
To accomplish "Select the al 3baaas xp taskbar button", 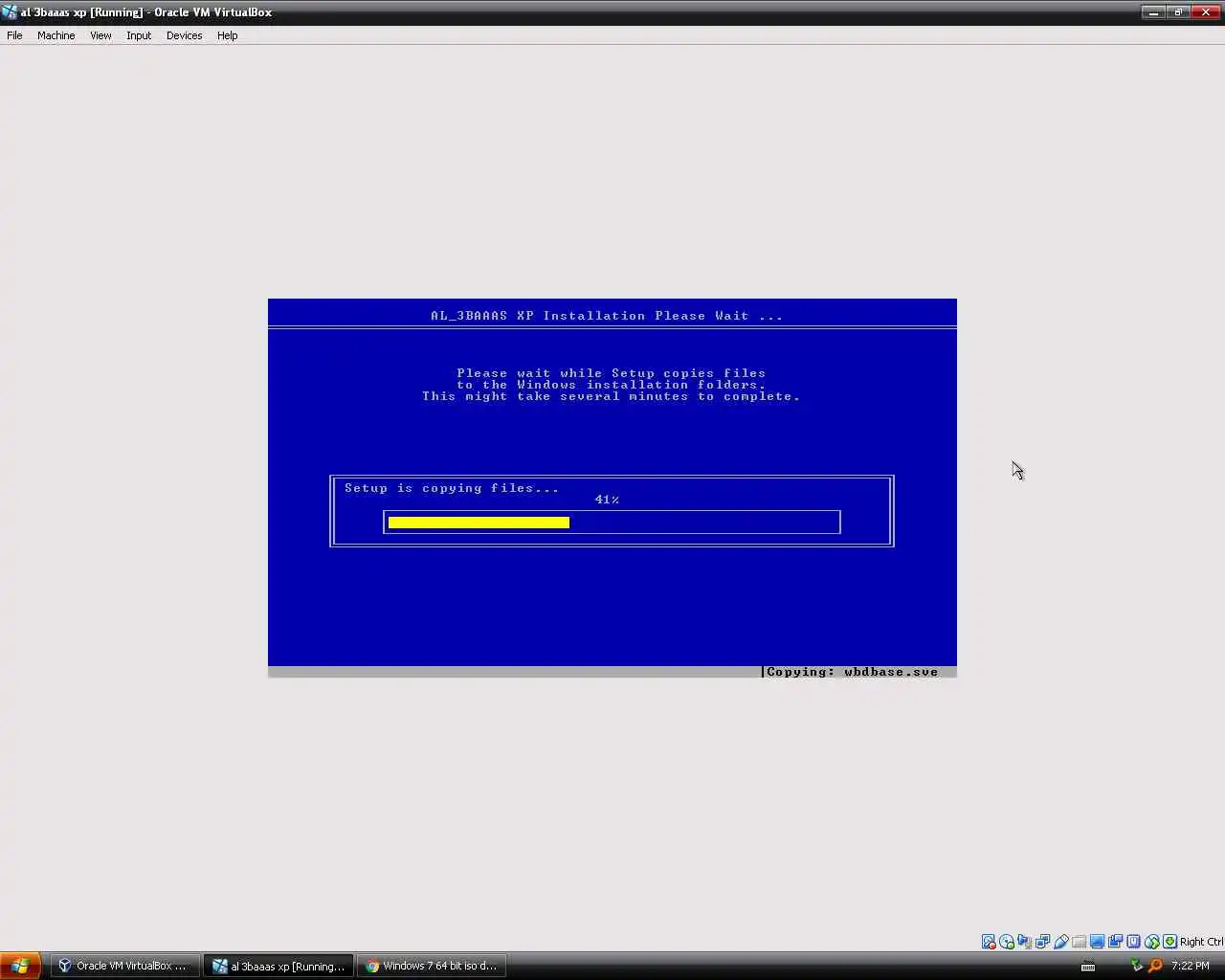I will 278,966.
